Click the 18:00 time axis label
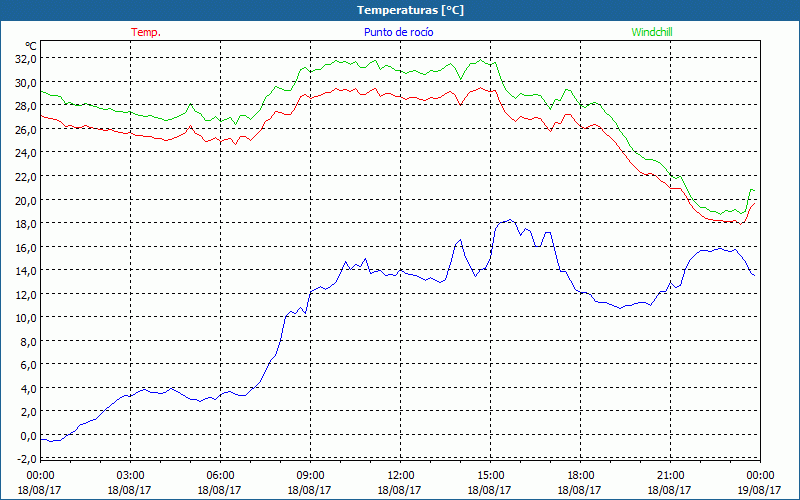 581,476
